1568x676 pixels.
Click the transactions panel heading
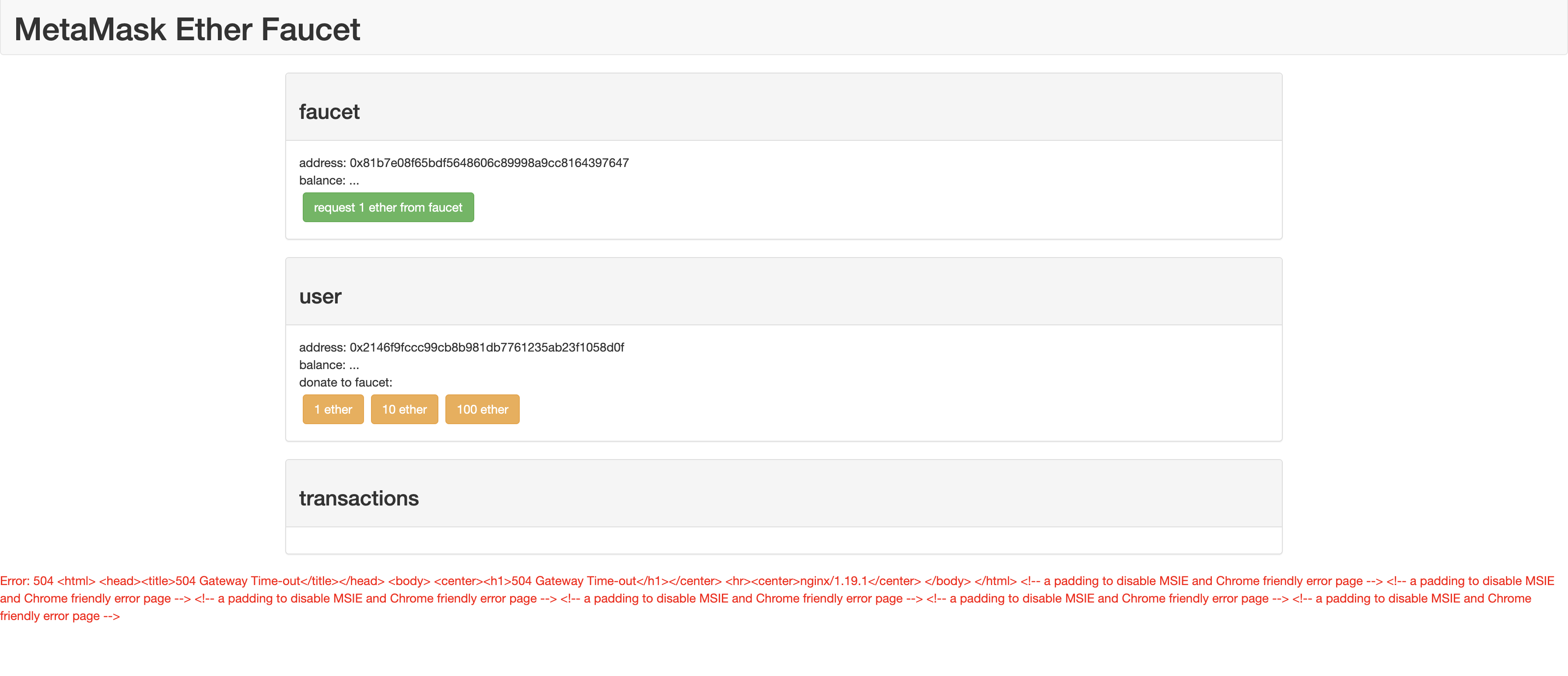(358, 498)
